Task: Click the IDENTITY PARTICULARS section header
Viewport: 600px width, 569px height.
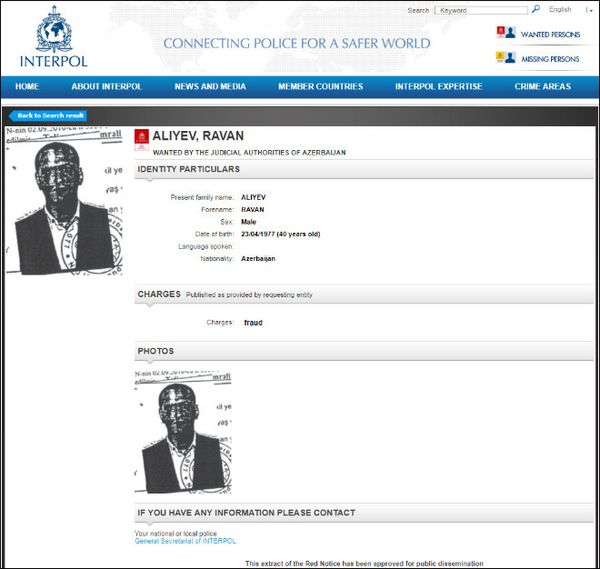Action: click(x=364, y=169)
